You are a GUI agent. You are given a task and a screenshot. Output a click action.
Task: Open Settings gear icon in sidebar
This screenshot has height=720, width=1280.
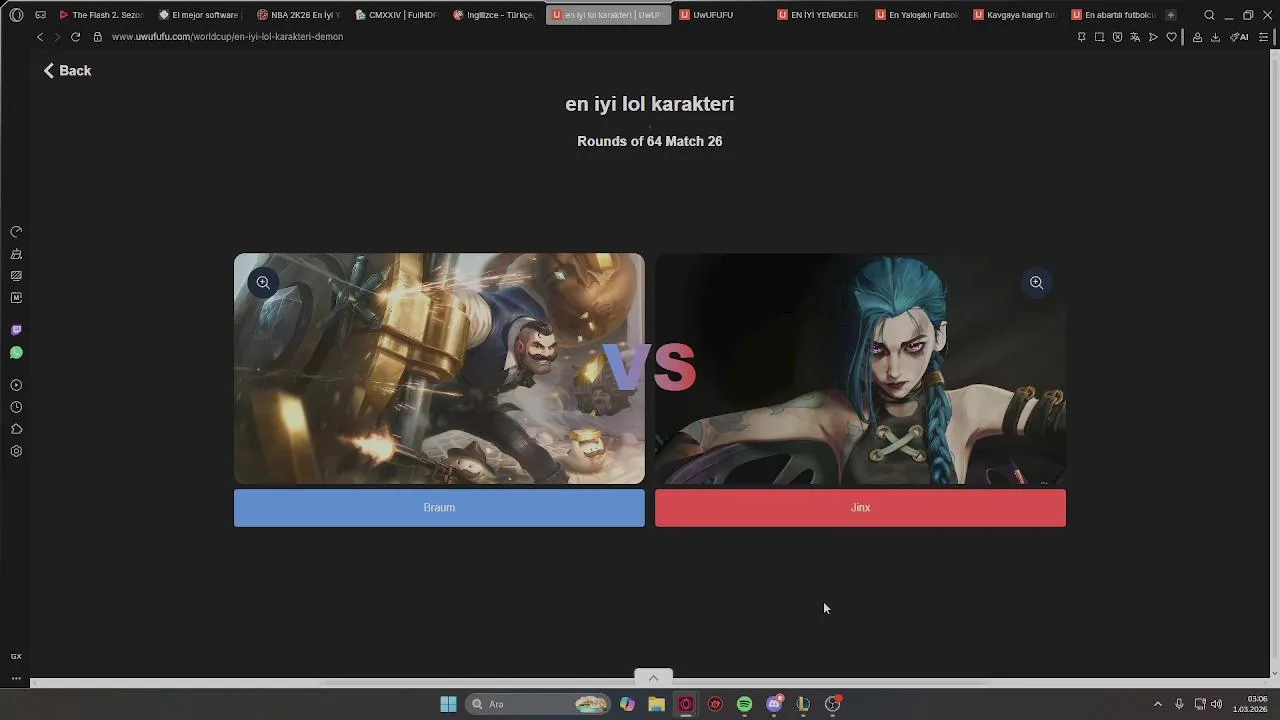coord(16,451)
